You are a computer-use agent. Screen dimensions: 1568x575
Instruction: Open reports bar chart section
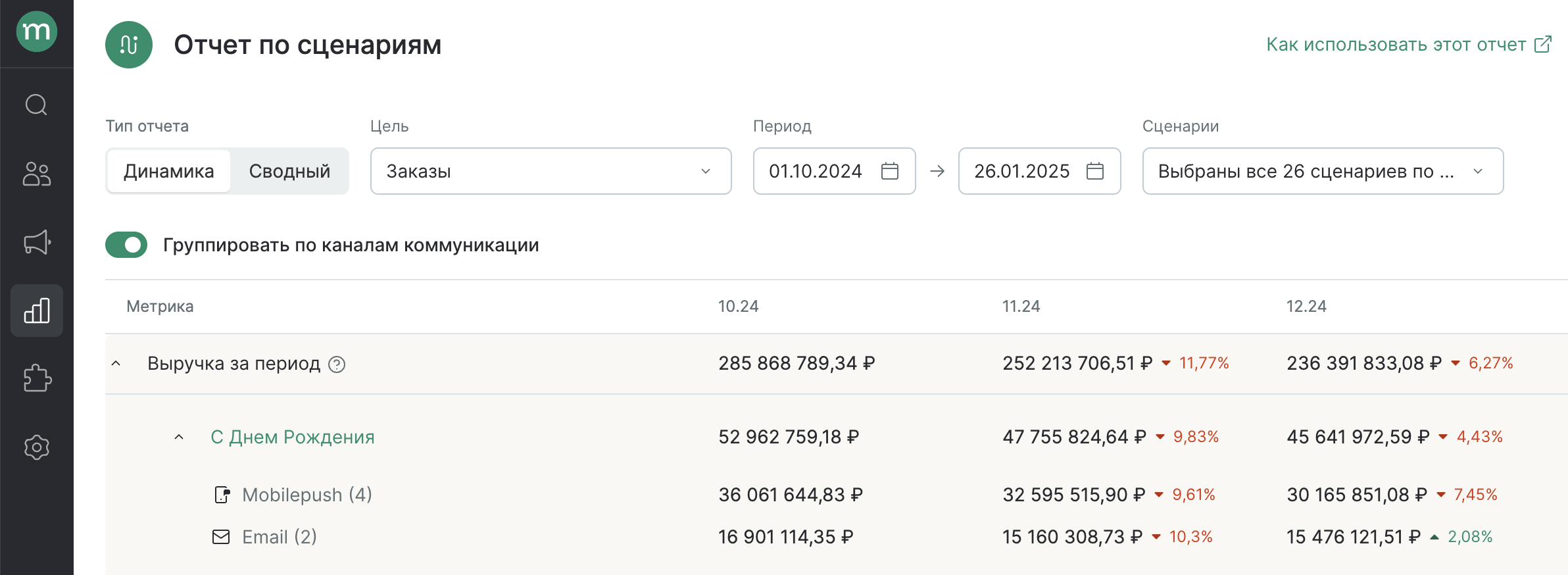pos(37,311)
